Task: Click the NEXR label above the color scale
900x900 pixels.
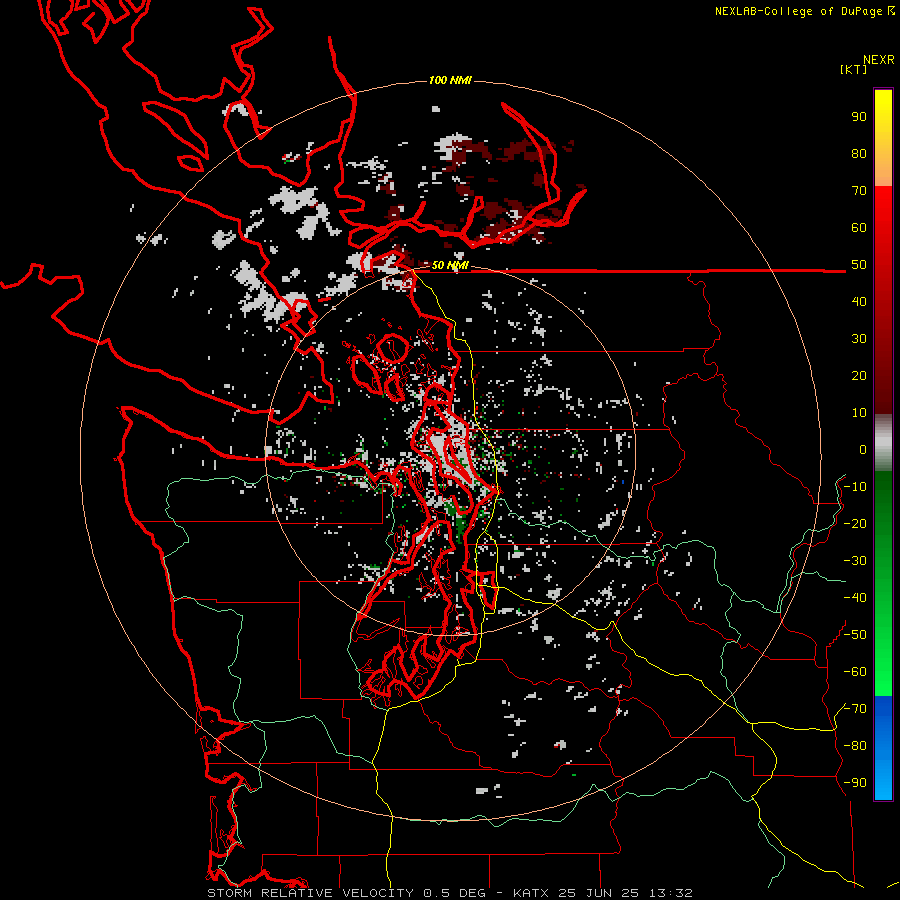Action: [879, 60]
